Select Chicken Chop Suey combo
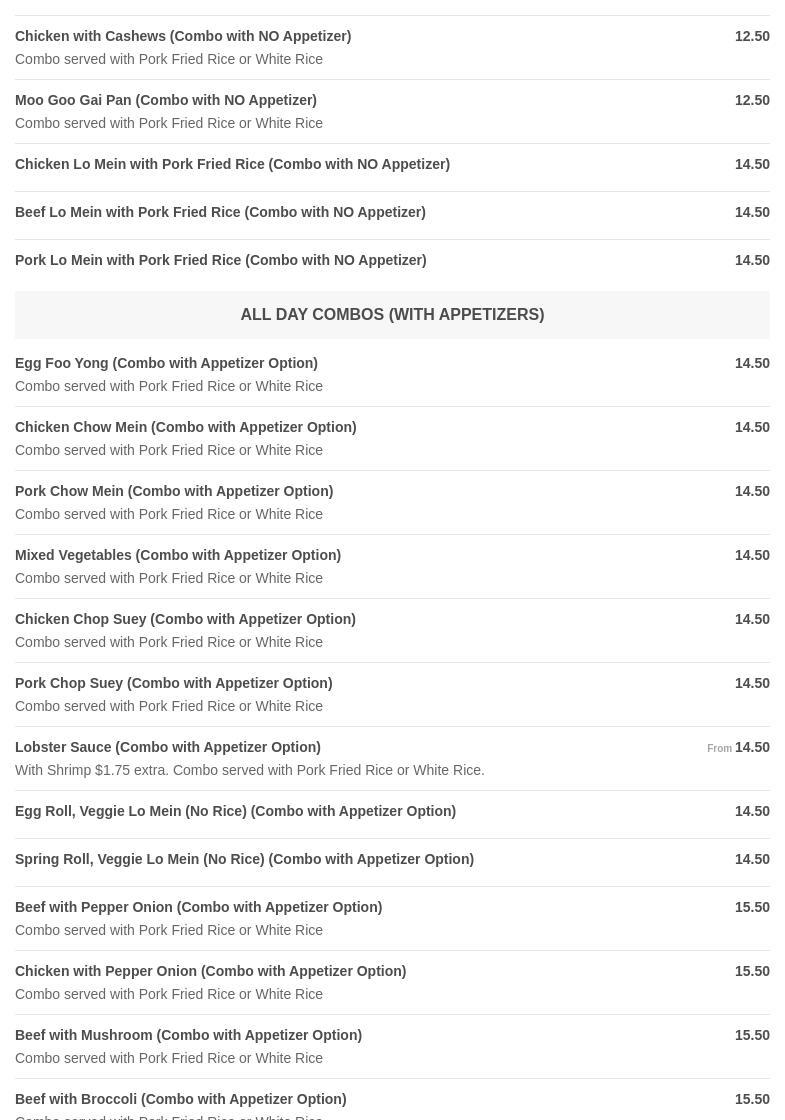The width and height of the screenshot is (785, 1120). click(185, 620)
